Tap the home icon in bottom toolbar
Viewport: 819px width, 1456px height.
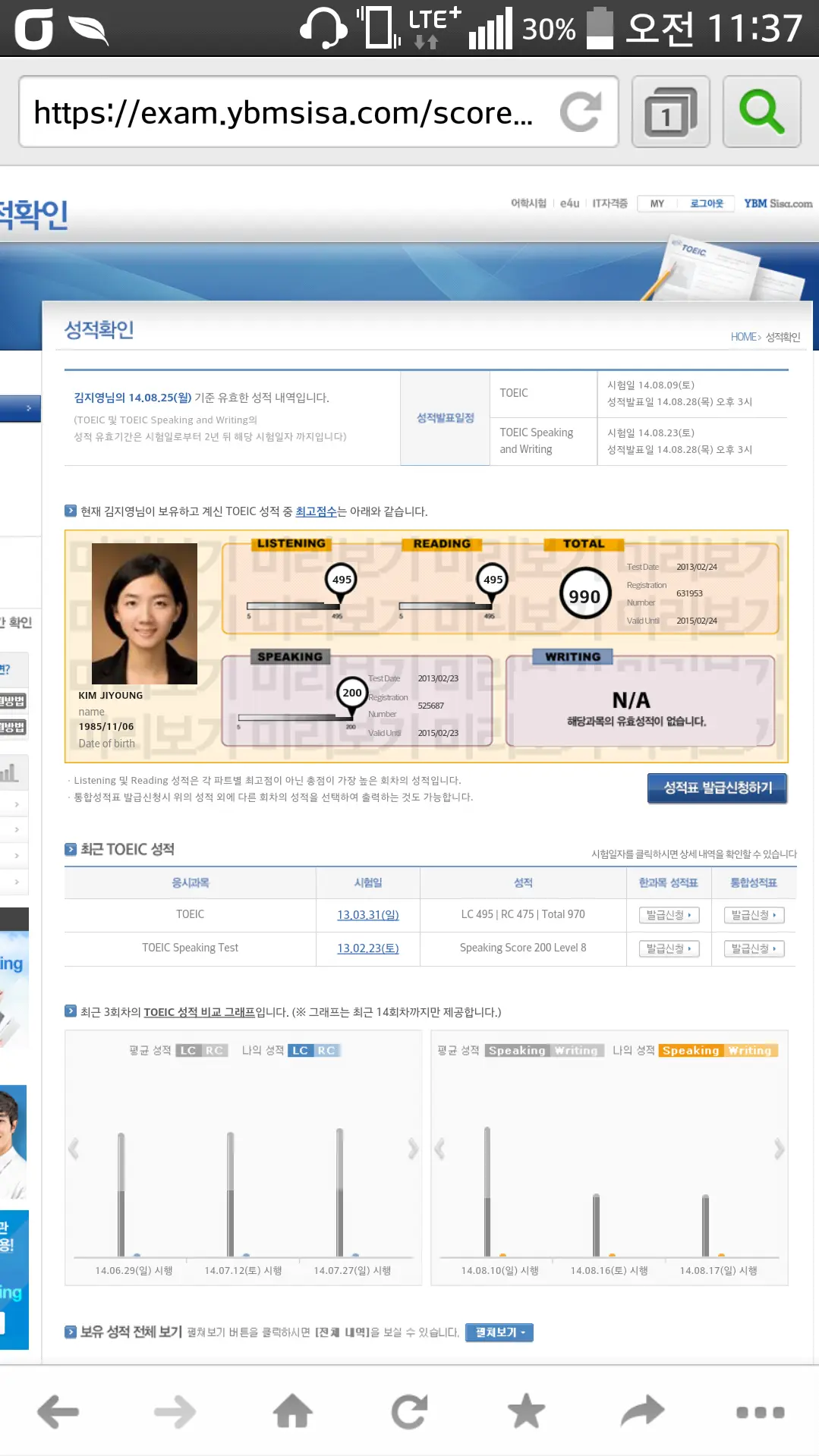[x=293, y=1411]
